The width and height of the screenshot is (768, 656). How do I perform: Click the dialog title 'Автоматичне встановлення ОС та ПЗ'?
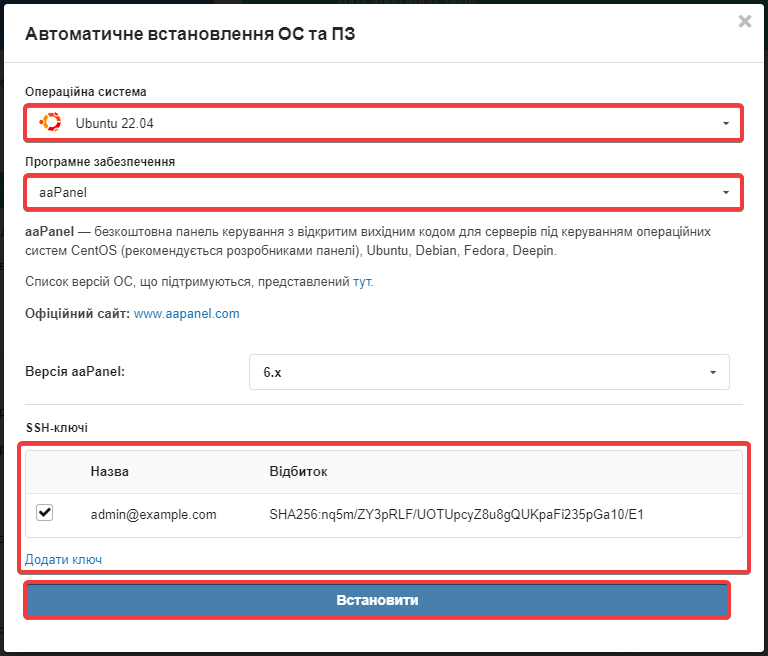(190, 35)
